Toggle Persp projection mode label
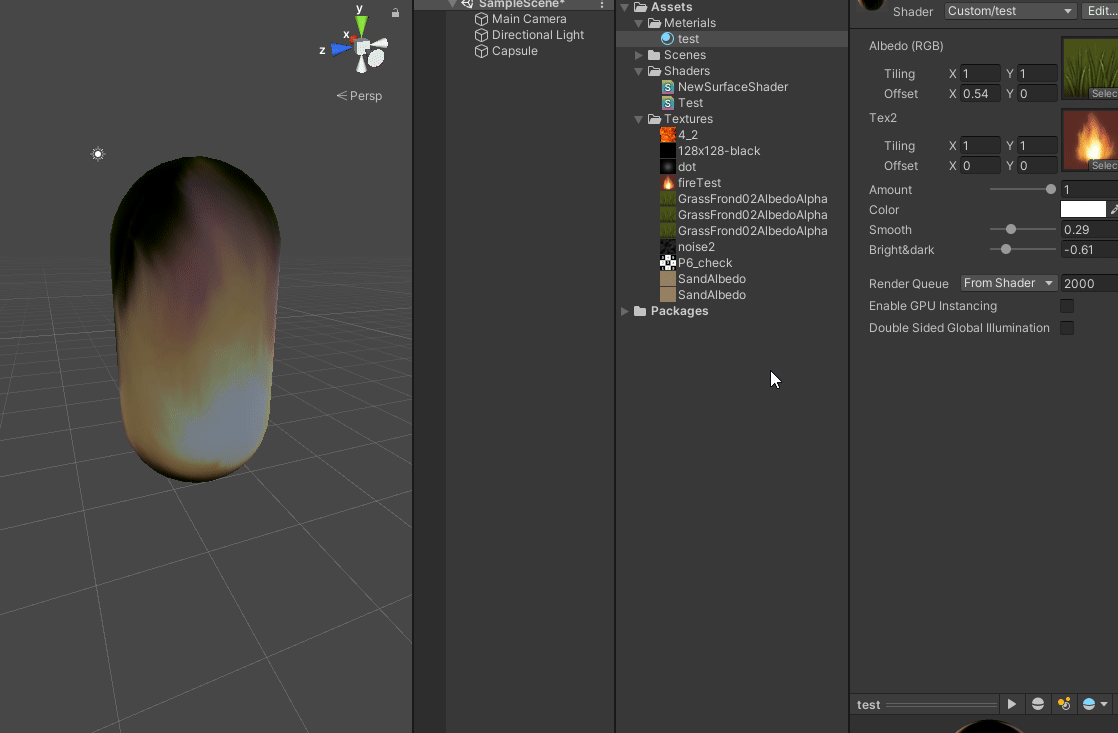This screenshot has width=1118, height=733. (359, 96)
